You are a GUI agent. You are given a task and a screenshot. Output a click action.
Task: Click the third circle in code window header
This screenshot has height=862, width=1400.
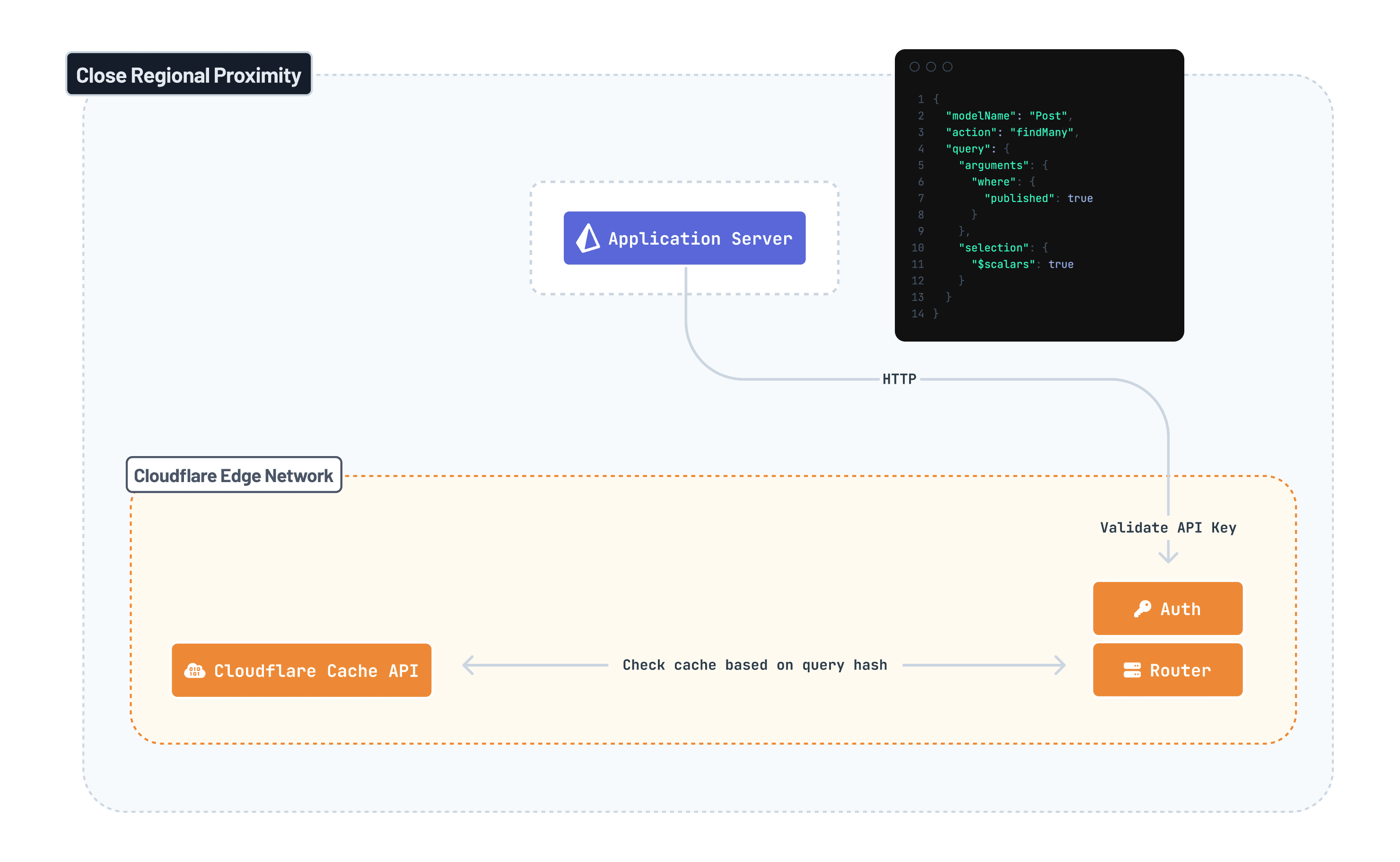pyautogui.click(x=947, y=67)
